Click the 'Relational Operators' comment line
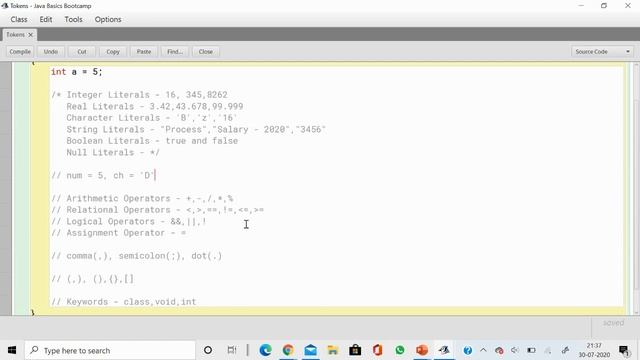Image resolution: width=640 pixels, height=360 pixels. click(158, 210)
